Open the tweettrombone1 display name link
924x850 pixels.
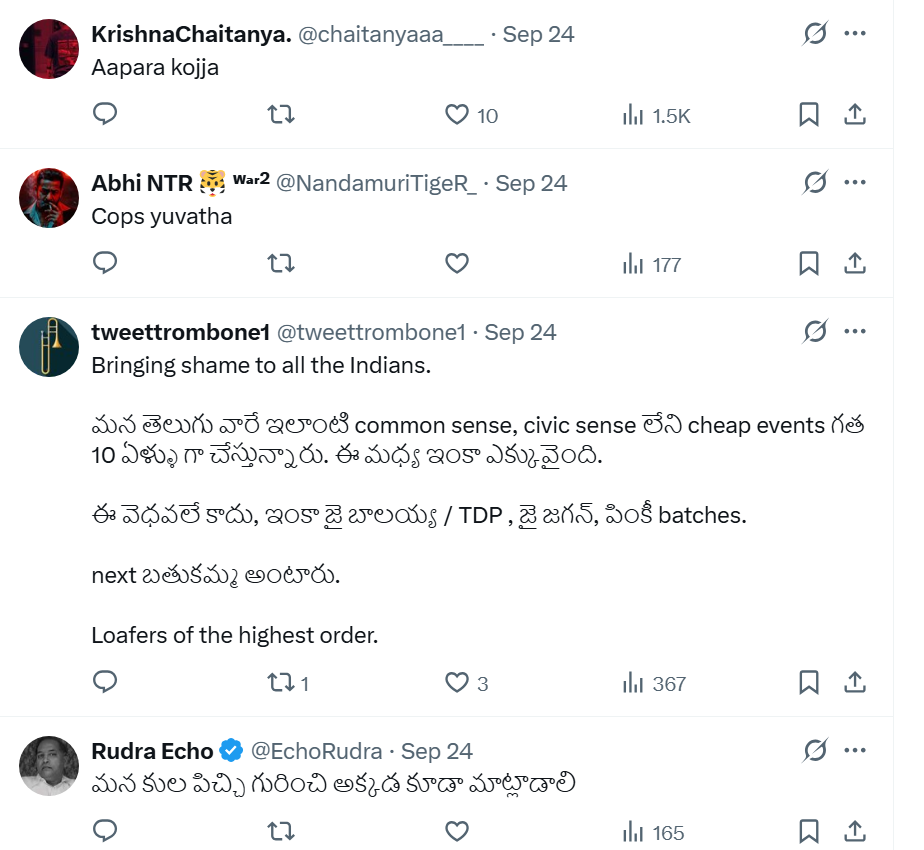pos(179,332)
